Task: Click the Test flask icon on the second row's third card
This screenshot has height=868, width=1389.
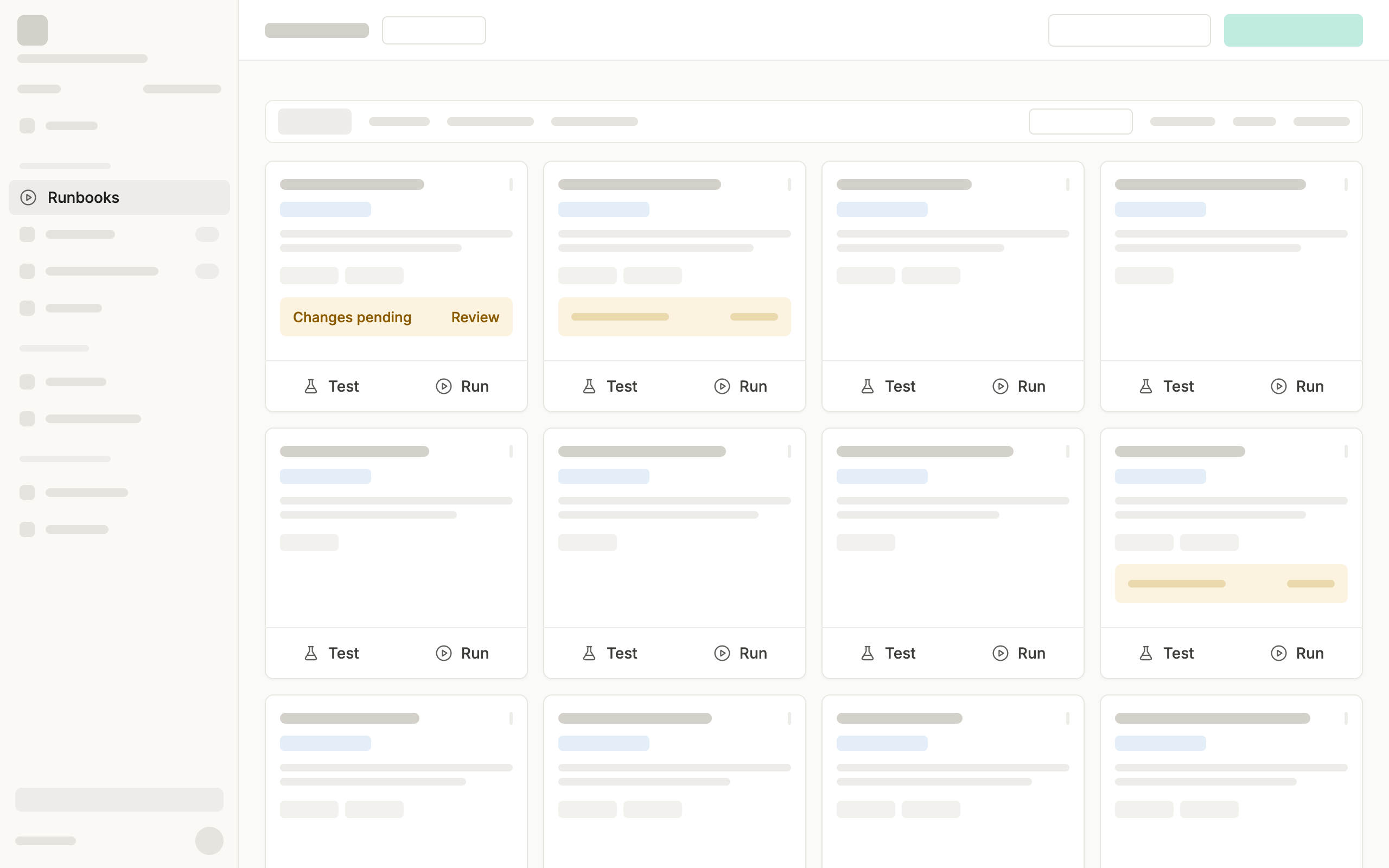Action: point(867,653)
